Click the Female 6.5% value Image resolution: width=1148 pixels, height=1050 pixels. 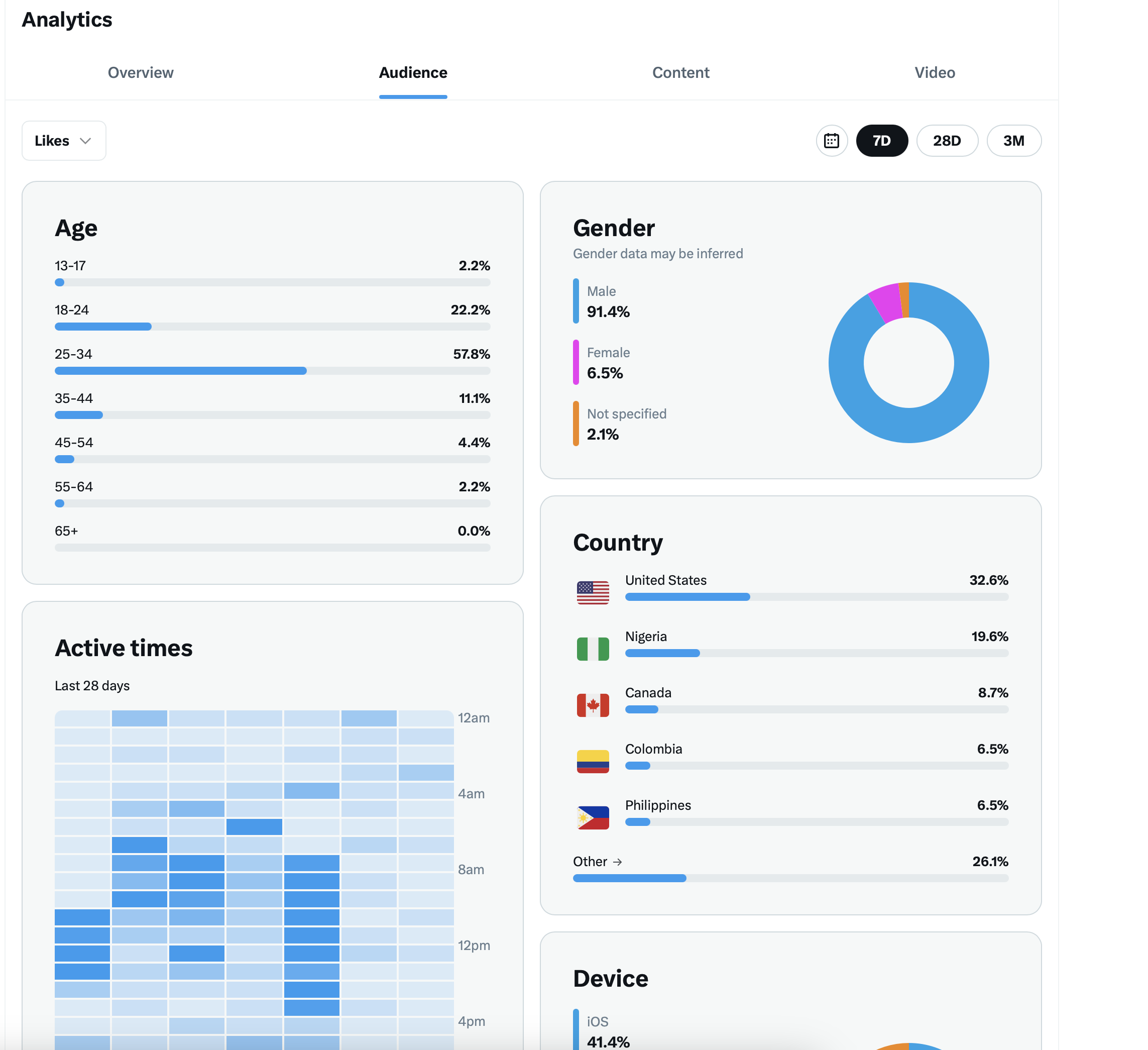(x=605, y=373)
